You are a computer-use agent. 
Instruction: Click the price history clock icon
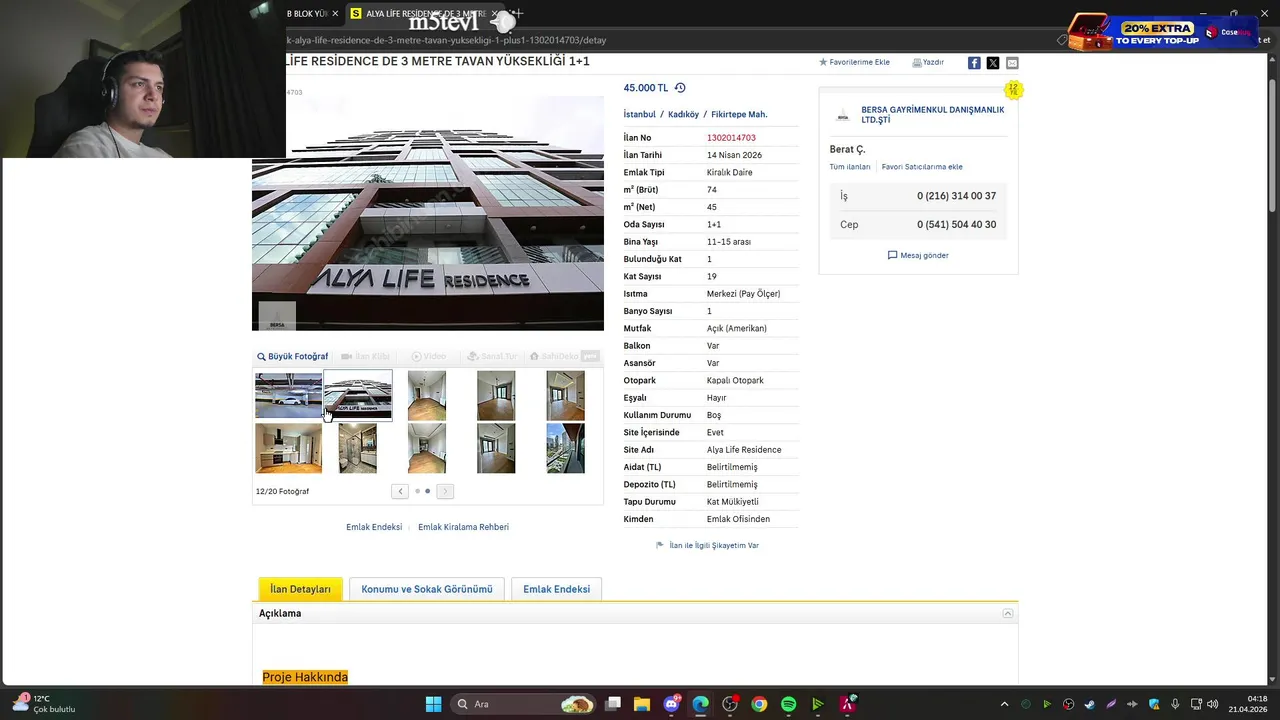(680, 88)
